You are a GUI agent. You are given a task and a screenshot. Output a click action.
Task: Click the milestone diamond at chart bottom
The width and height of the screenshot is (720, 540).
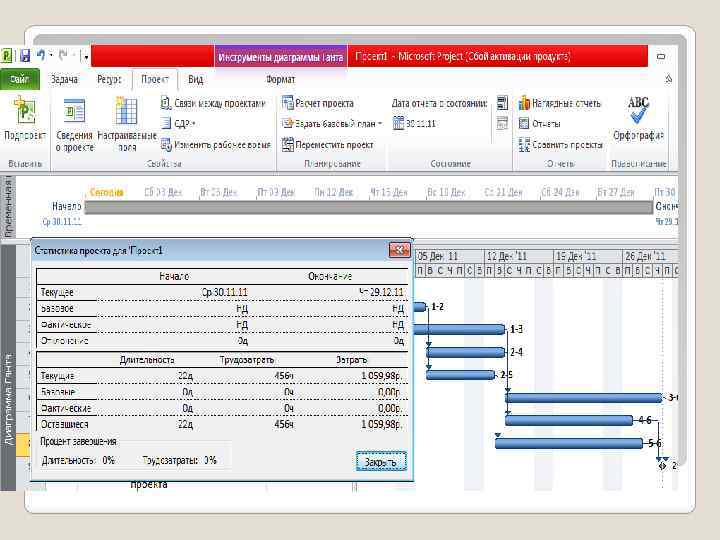(662, 466)
